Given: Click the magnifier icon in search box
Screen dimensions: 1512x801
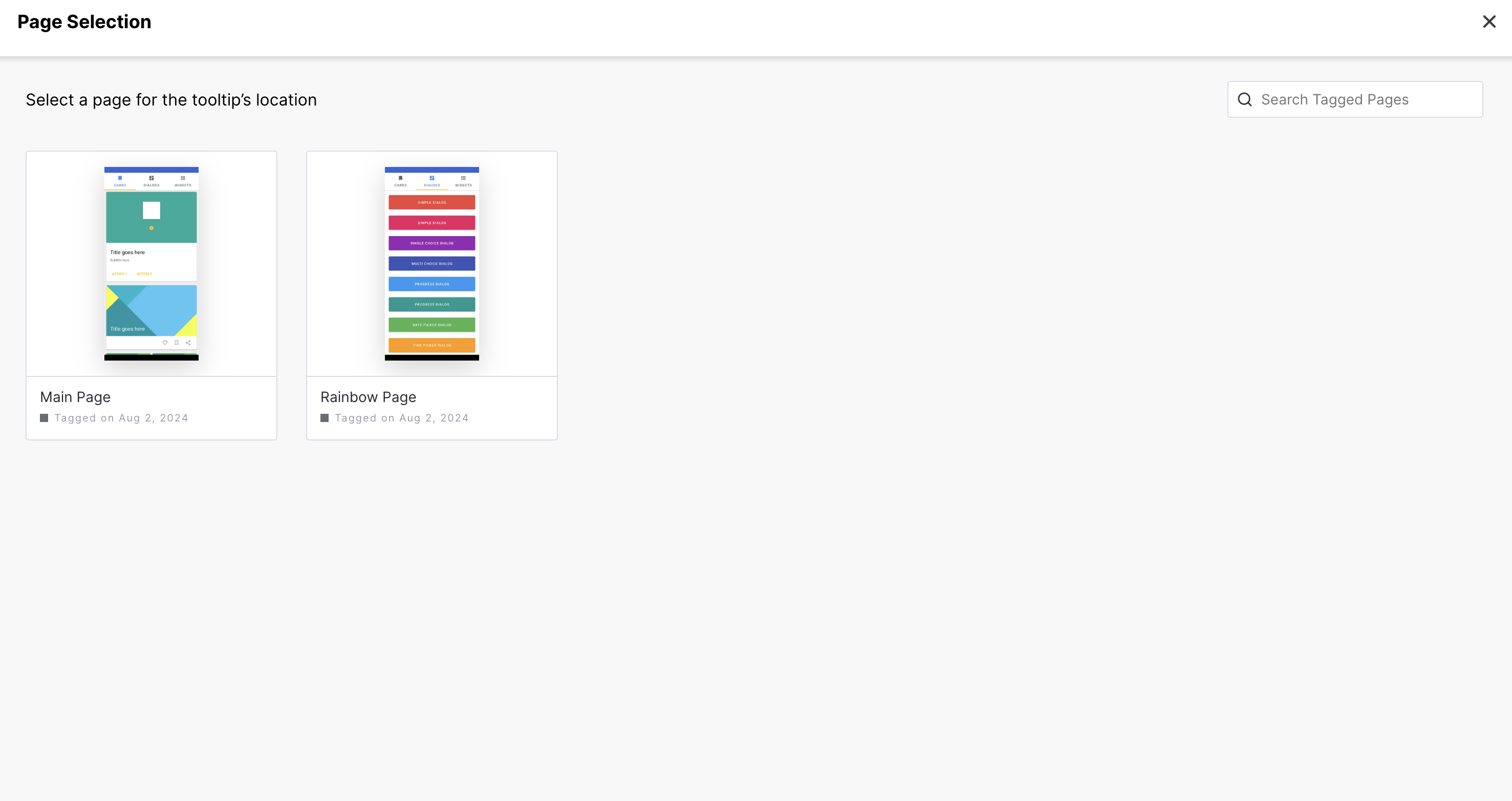Looking at the screenshot, I should [x=1244, y=99].
